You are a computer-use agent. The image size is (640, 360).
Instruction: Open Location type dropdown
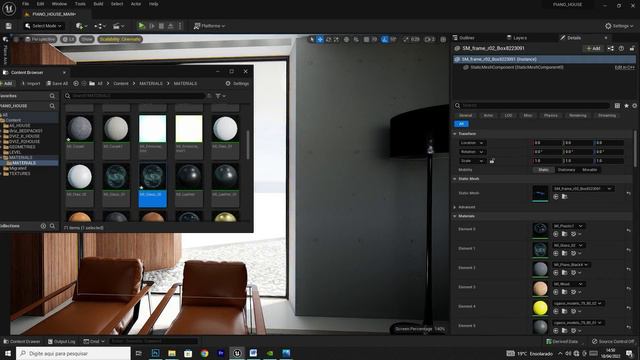click(472, 143)
